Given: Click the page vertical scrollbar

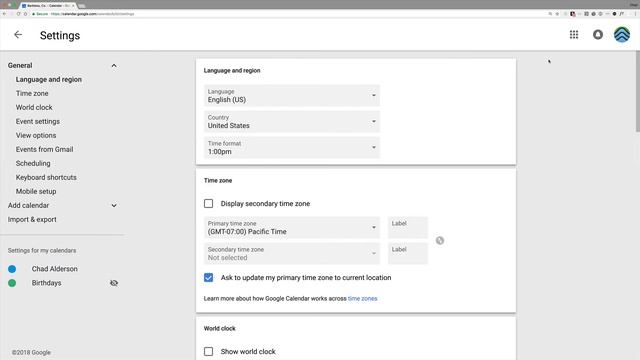Looking at the screenshot, I should (638, 91).
